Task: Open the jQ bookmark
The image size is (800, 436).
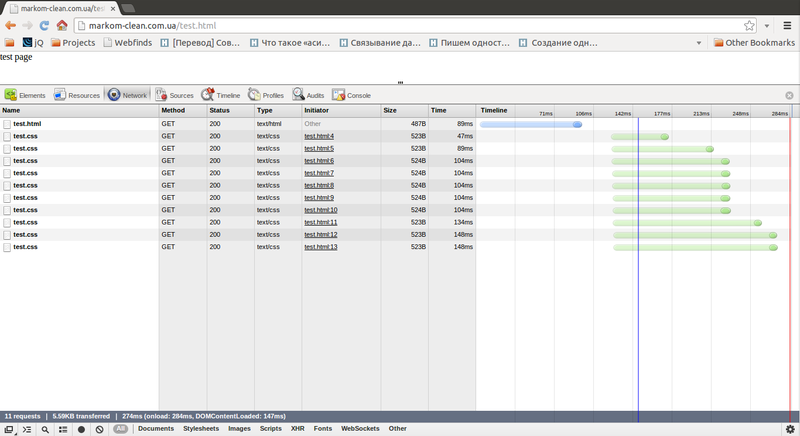Action: pos(33,43)
